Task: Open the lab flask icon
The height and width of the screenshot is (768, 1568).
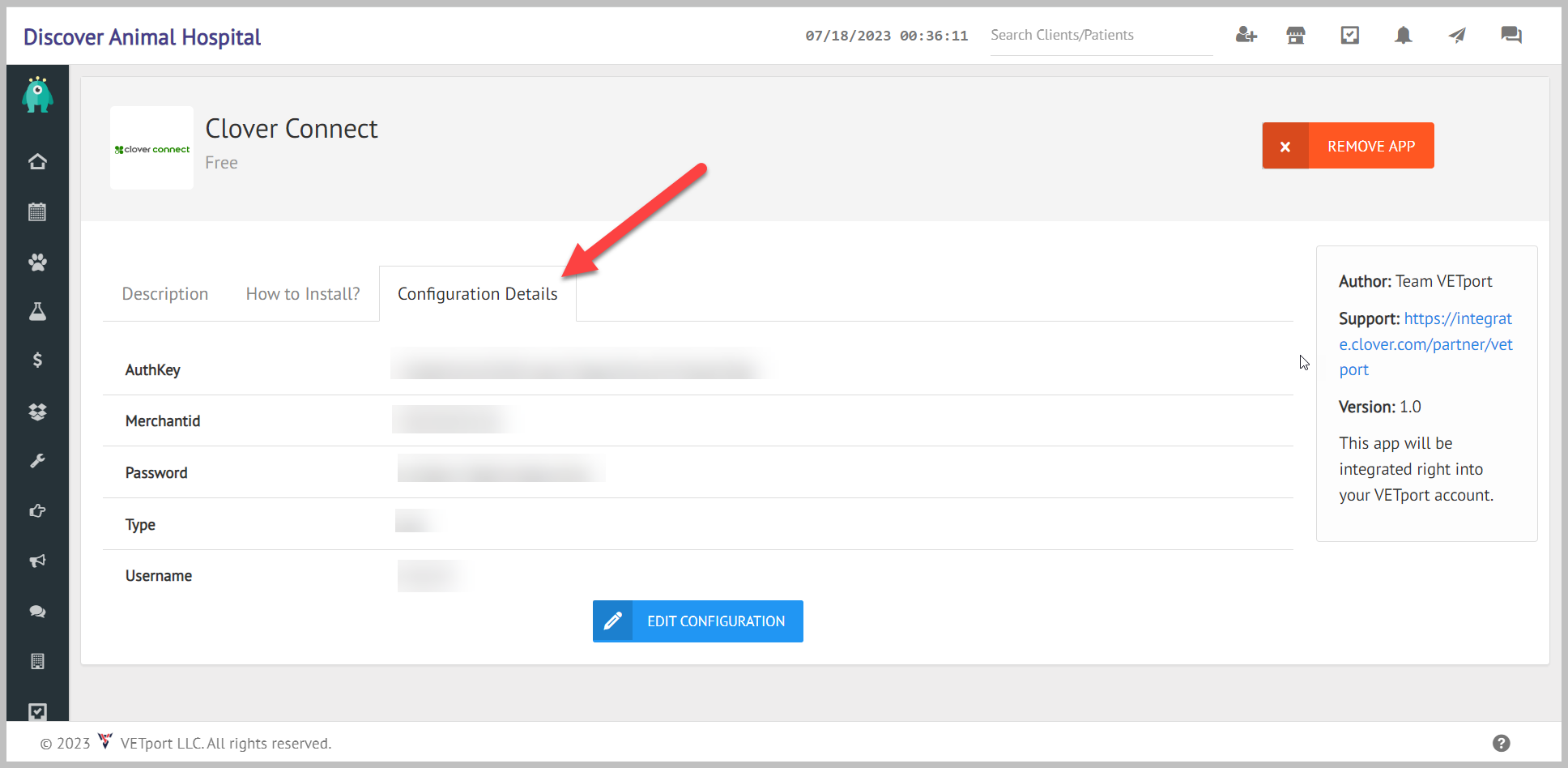Action: 37,311
